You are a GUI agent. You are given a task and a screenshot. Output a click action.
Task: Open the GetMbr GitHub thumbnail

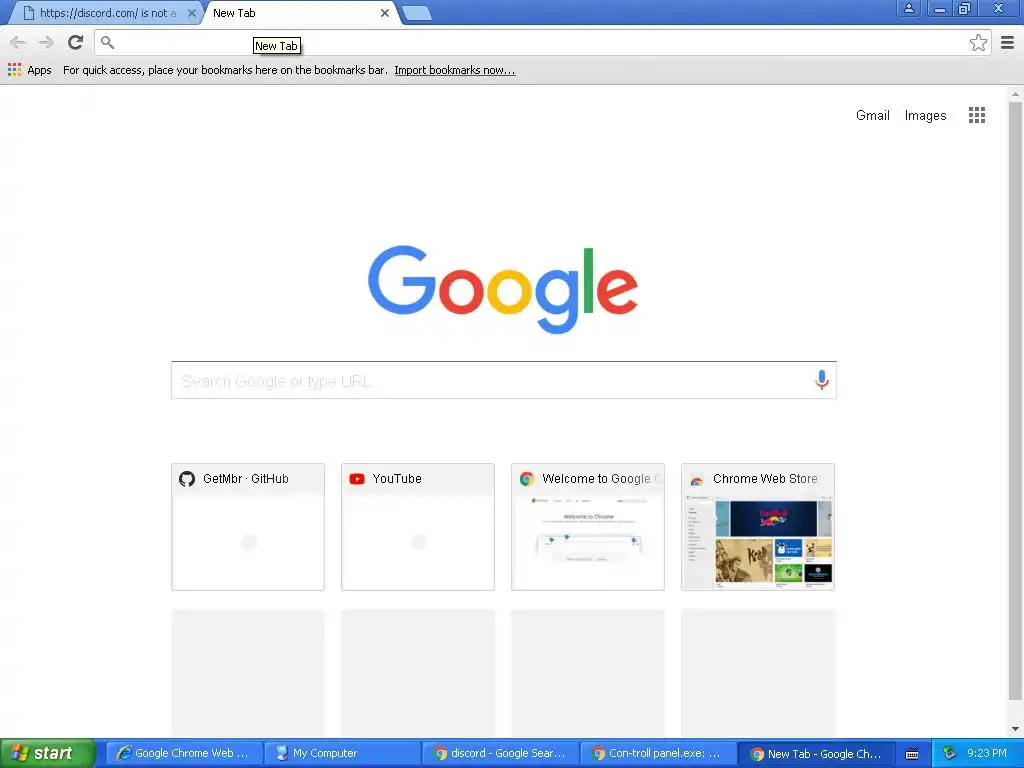click(x=248, y=527)
